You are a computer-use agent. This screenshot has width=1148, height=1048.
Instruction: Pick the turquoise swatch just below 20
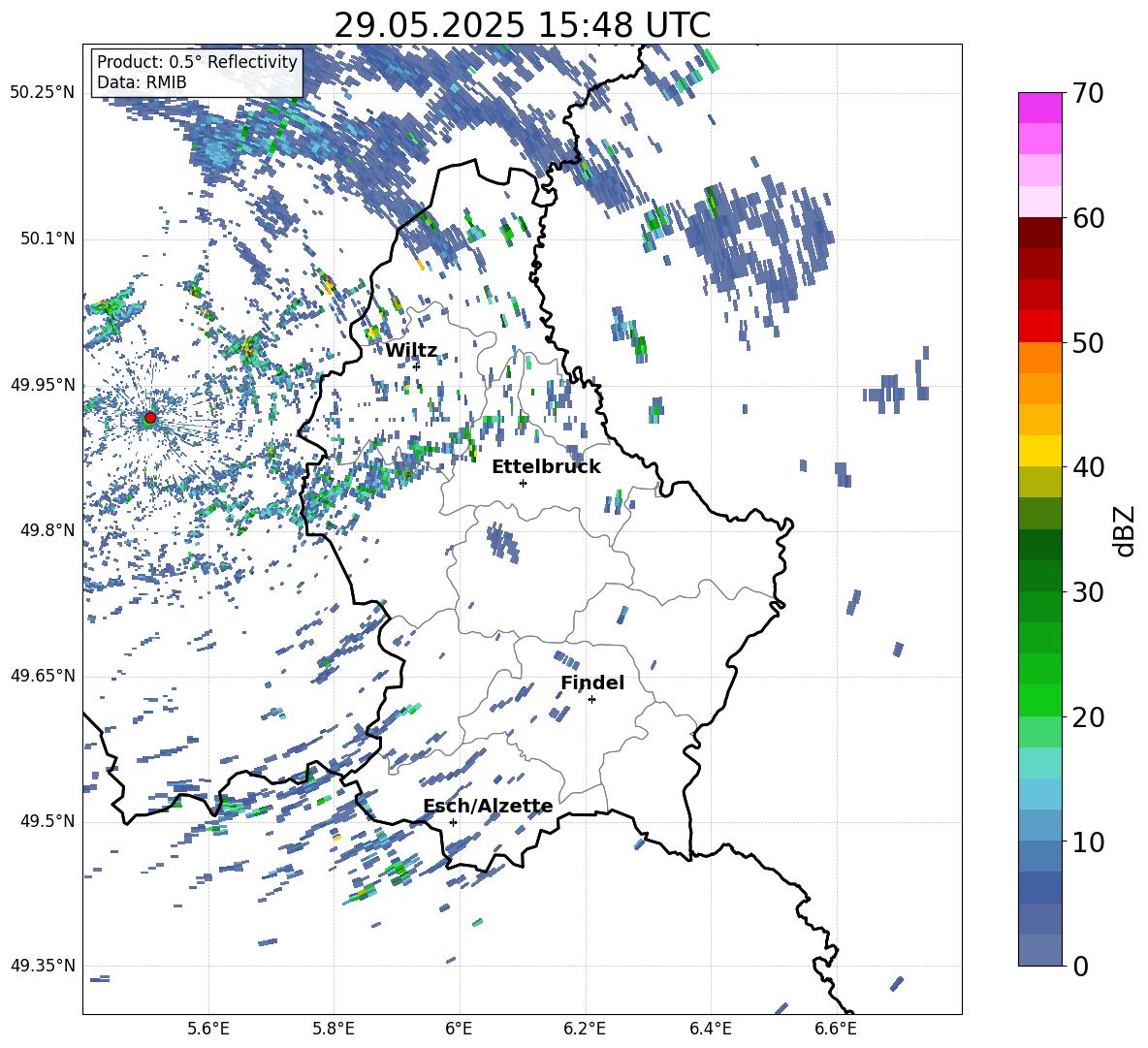click(x=1040, y=763)
